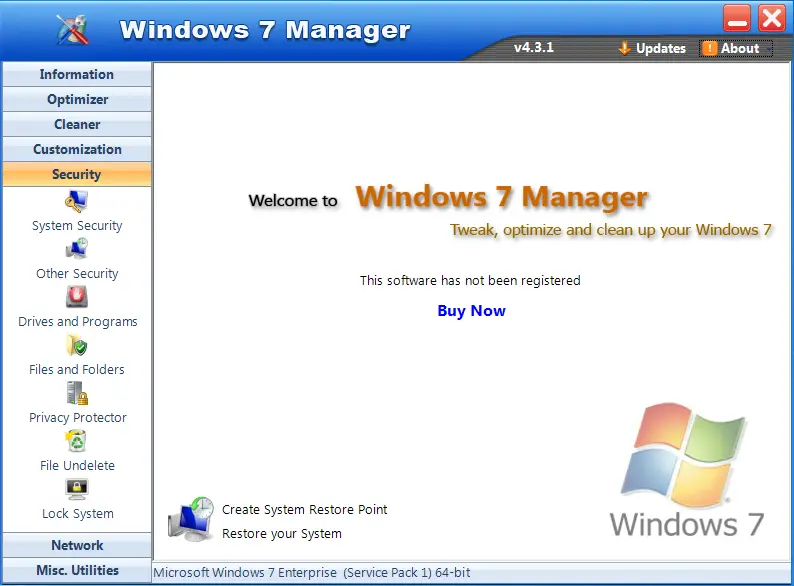Open the Drives and Programs icon
794x586 pixels.
[76, 297]
